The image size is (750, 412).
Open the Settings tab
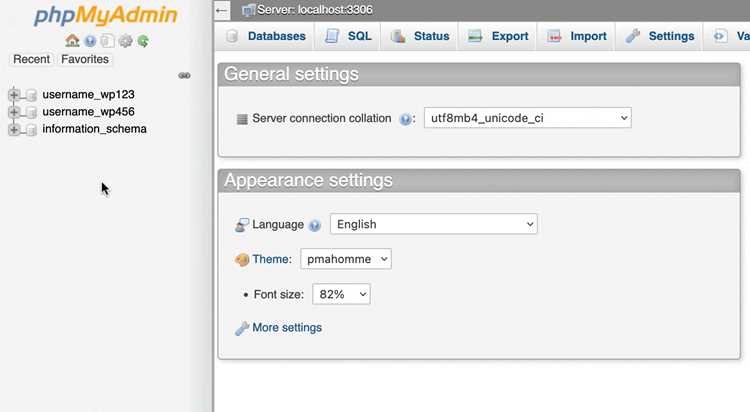click(660, 36)
